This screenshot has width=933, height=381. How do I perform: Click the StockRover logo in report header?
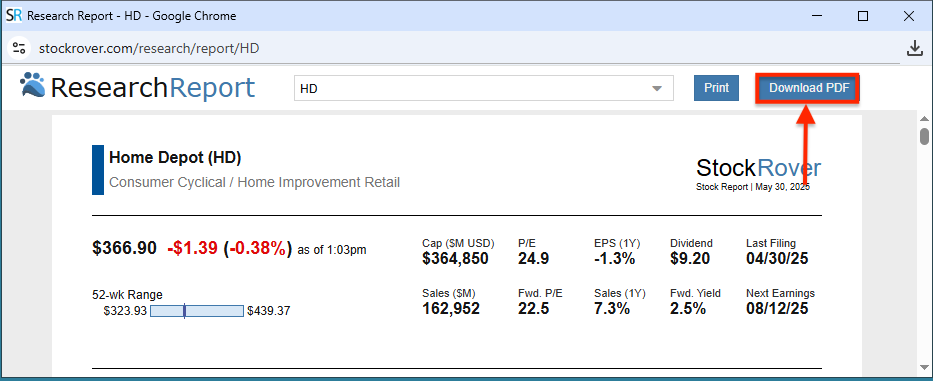[759, 168]
